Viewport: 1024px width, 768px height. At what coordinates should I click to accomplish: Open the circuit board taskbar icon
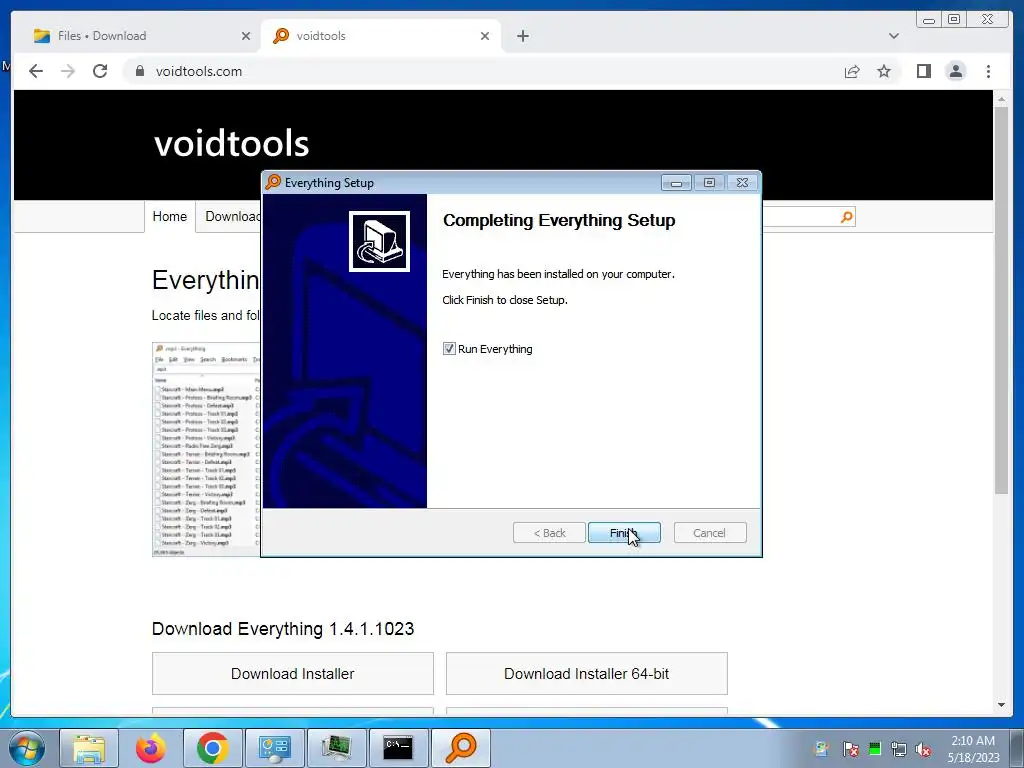tap(336, 748)
